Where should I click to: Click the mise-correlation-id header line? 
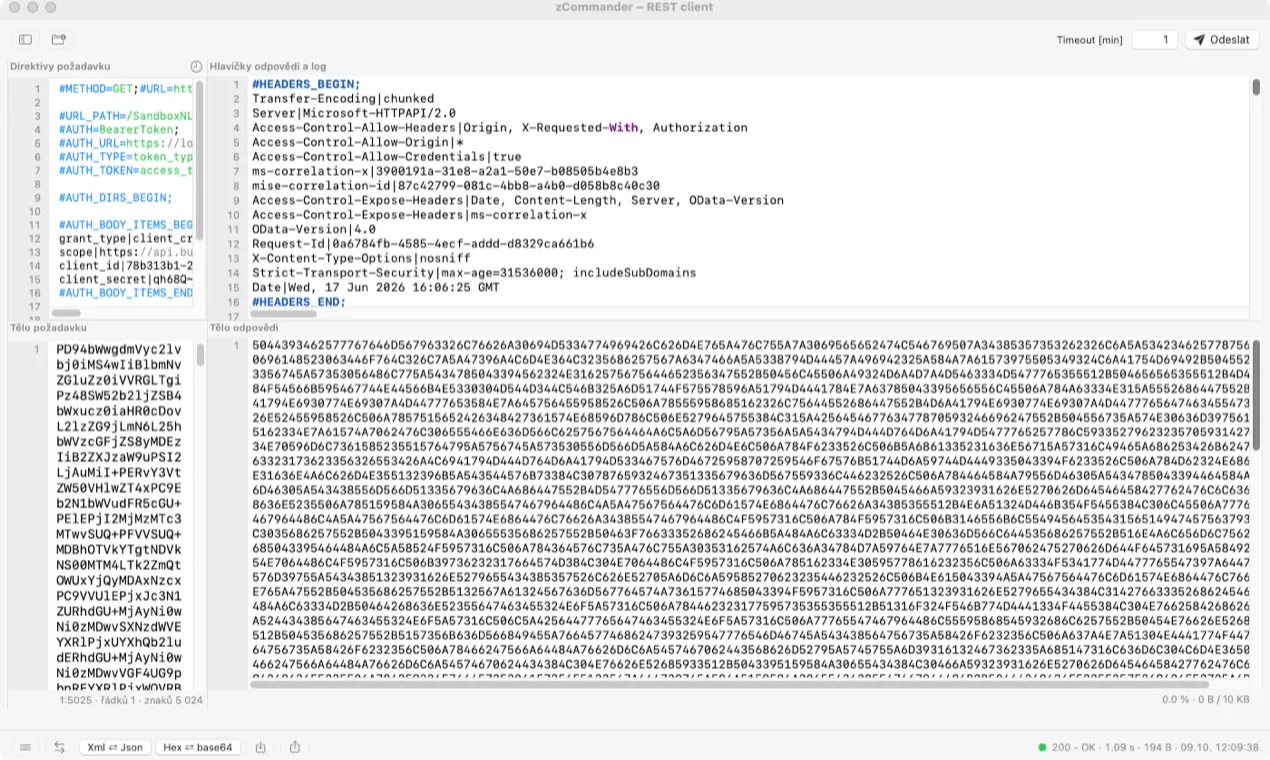click(456, 186)
